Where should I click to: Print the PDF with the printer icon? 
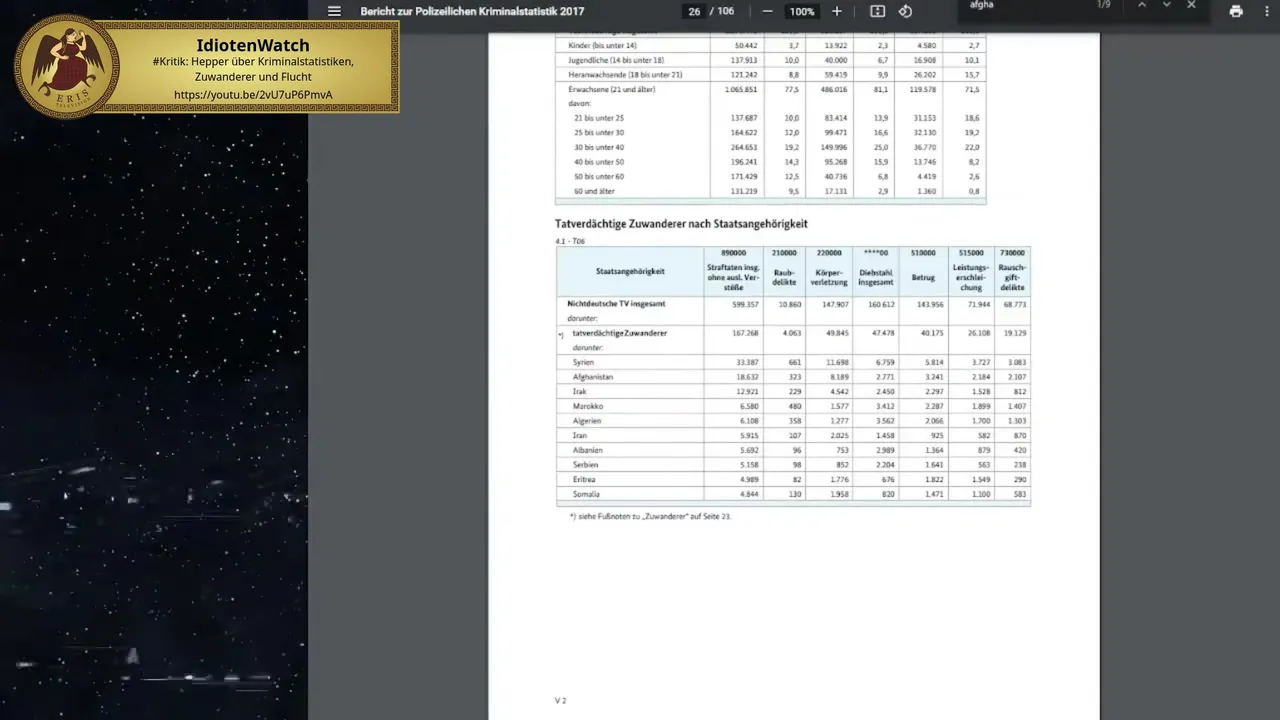click(x=1236, y=11)
